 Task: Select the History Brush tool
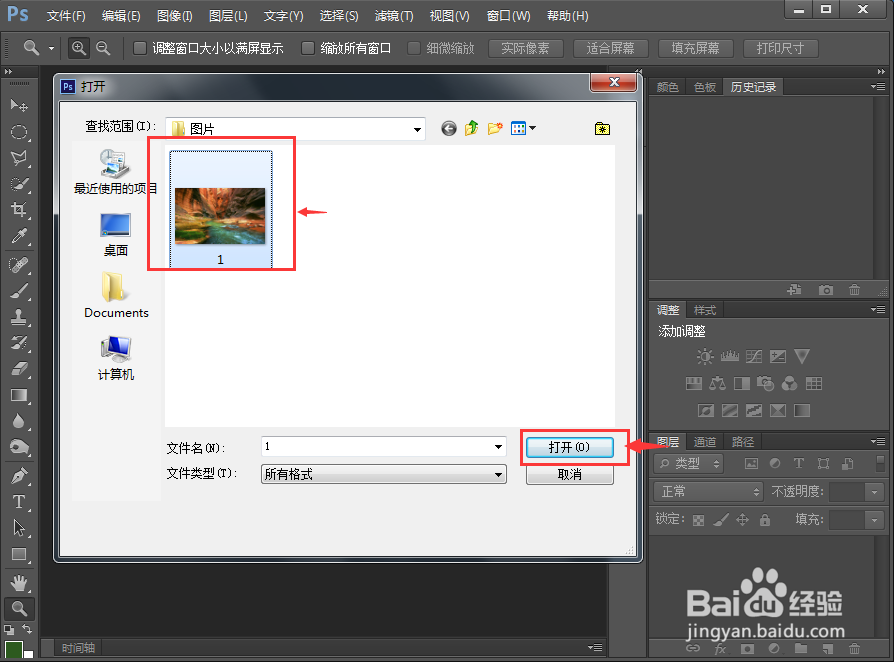(x=19, y=343)
